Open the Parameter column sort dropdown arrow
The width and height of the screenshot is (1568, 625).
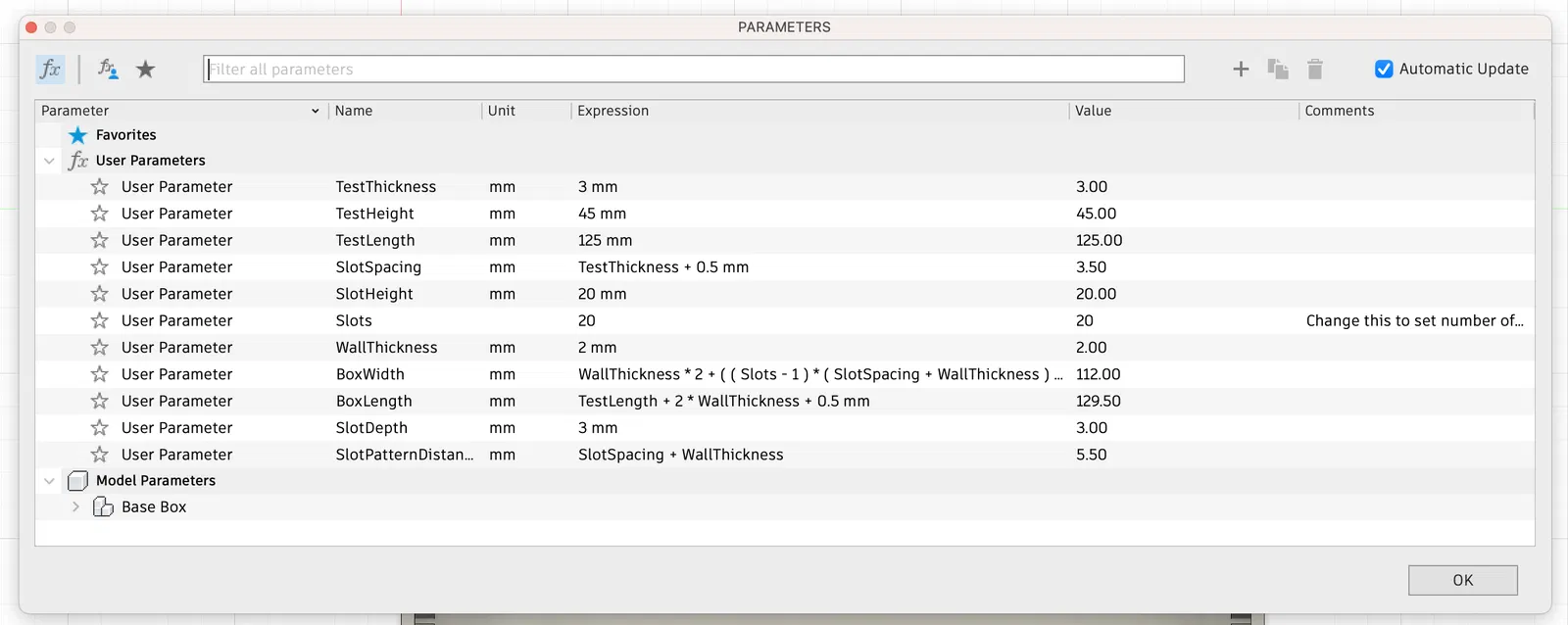(x=316, y=111)
